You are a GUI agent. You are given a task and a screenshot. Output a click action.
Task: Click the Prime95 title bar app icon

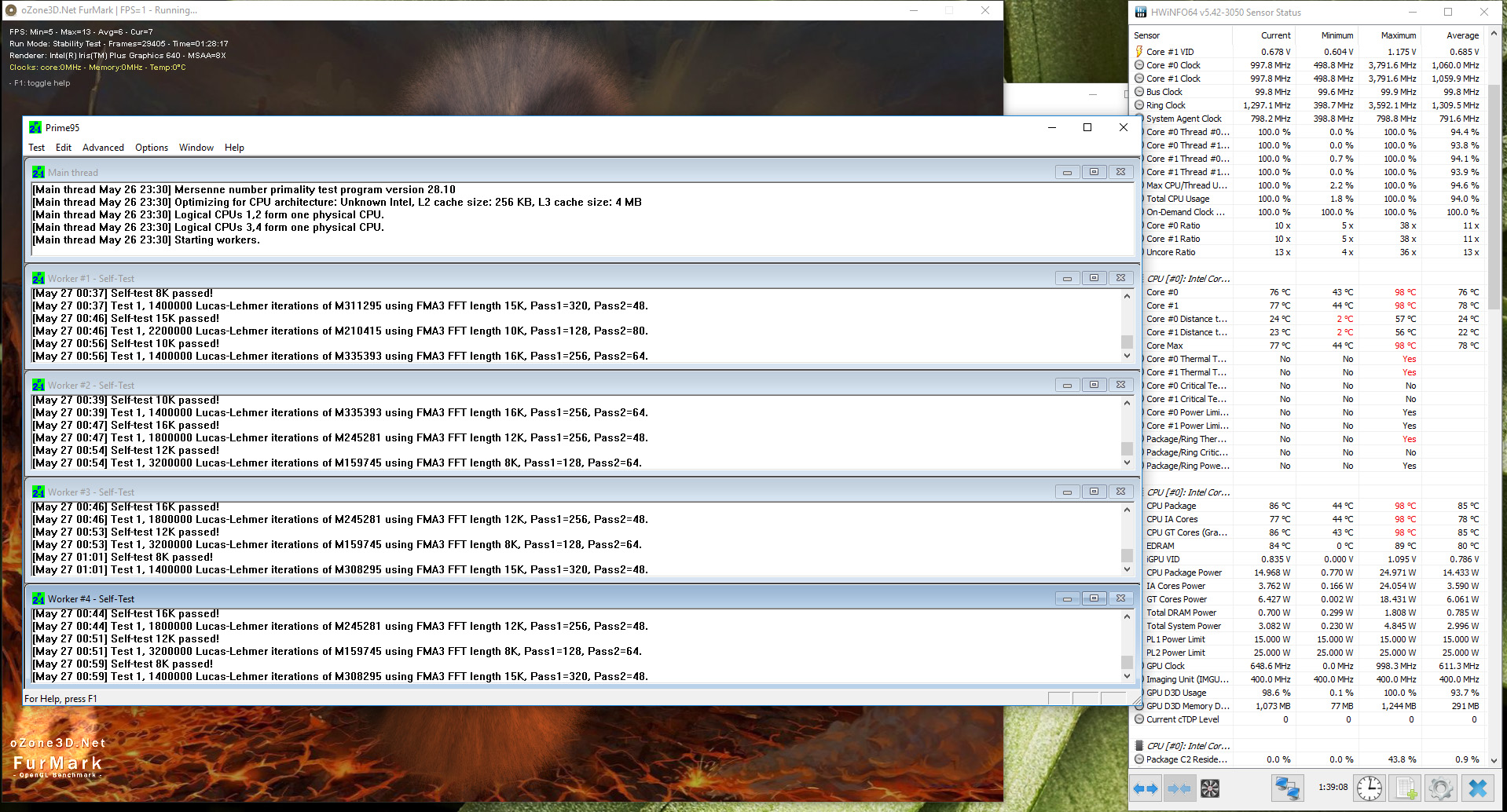pos(35,127)
